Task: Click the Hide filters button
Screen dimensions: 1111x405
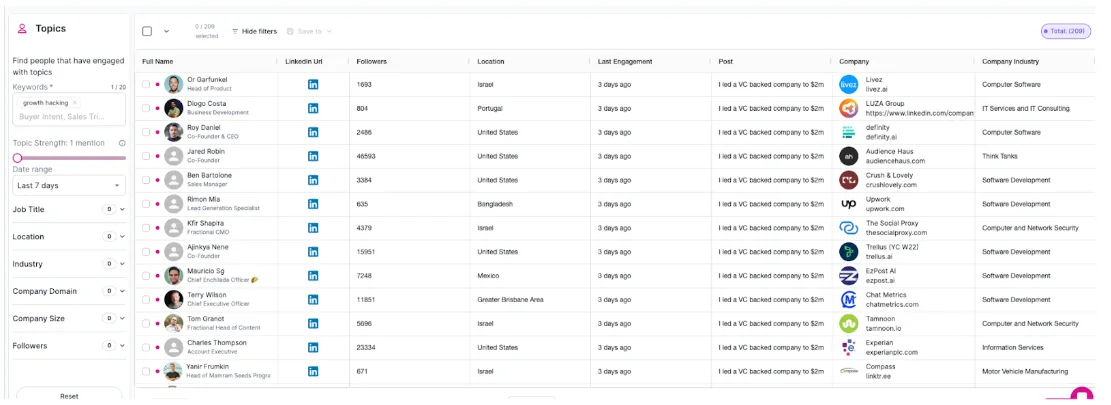Action: 254,31
